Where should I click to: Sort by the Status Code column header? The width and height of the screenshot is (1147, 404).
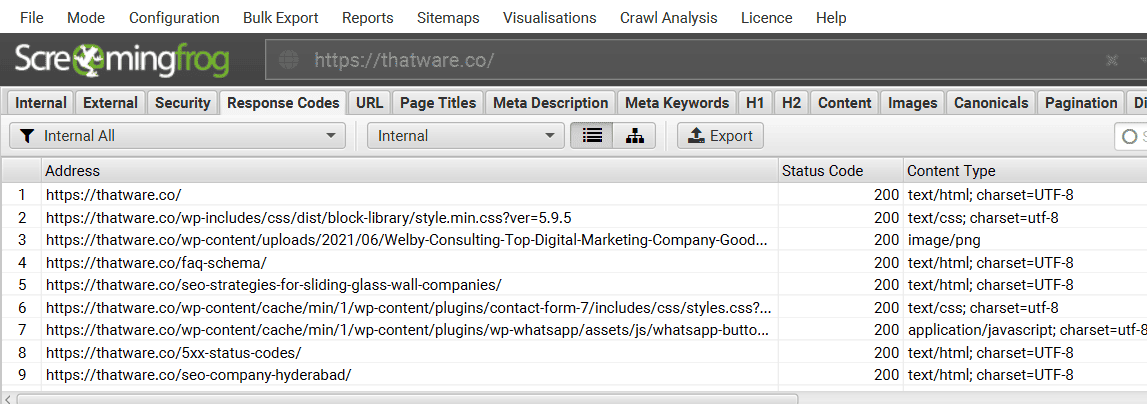(840, 171)
